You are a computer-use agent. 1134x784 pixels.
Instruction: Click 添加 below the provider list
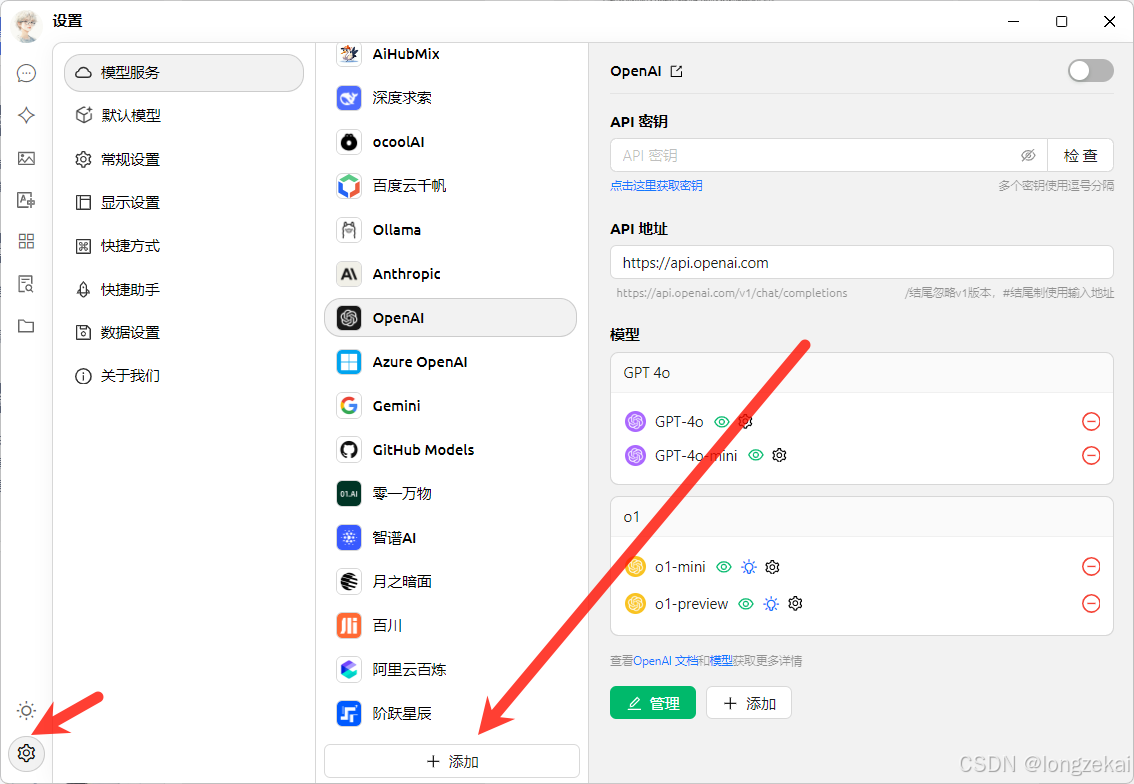pos(452,762)
